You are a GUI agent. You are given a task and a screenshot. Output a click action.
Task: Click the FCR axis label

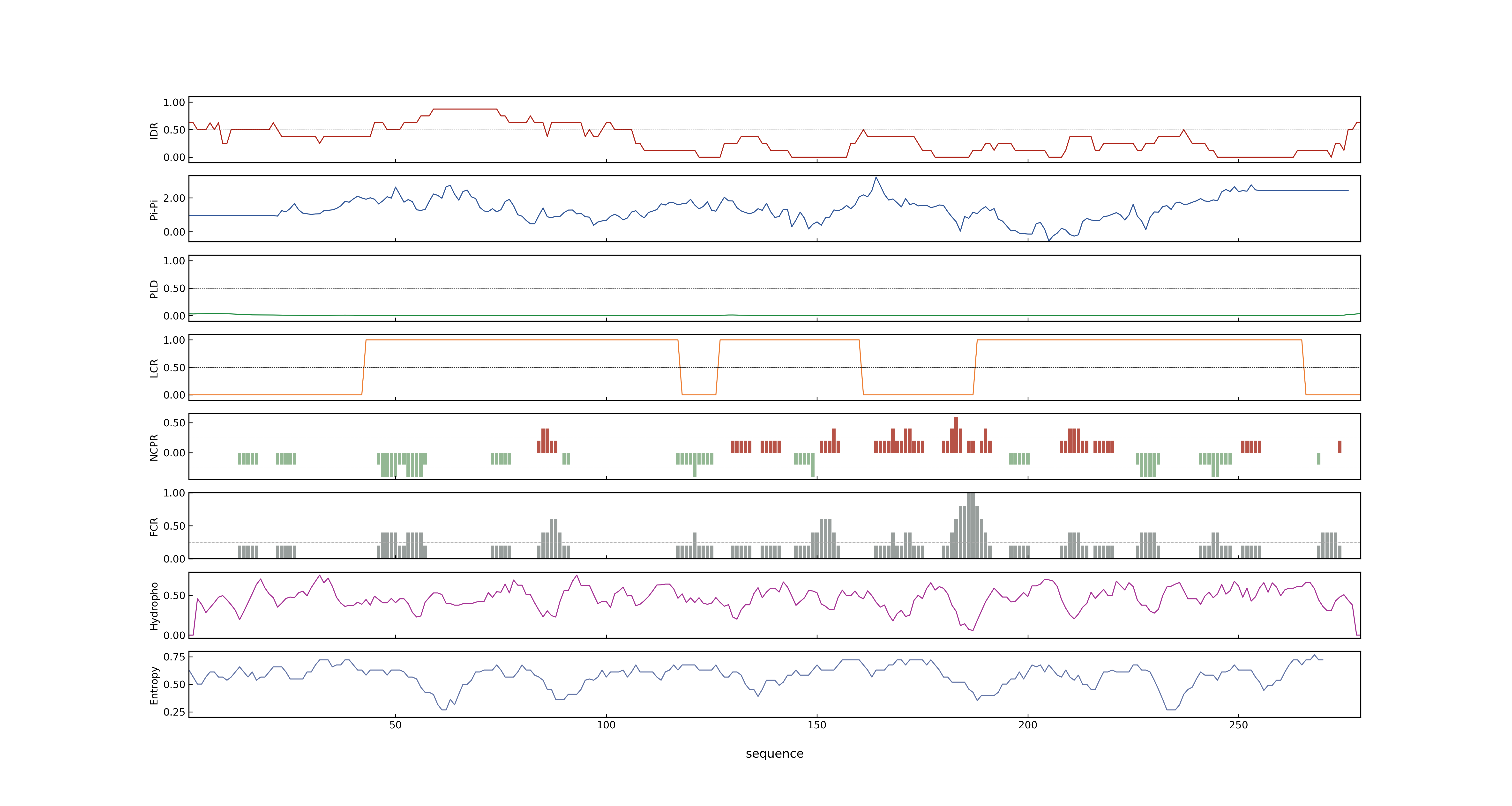tap(154, 526)
